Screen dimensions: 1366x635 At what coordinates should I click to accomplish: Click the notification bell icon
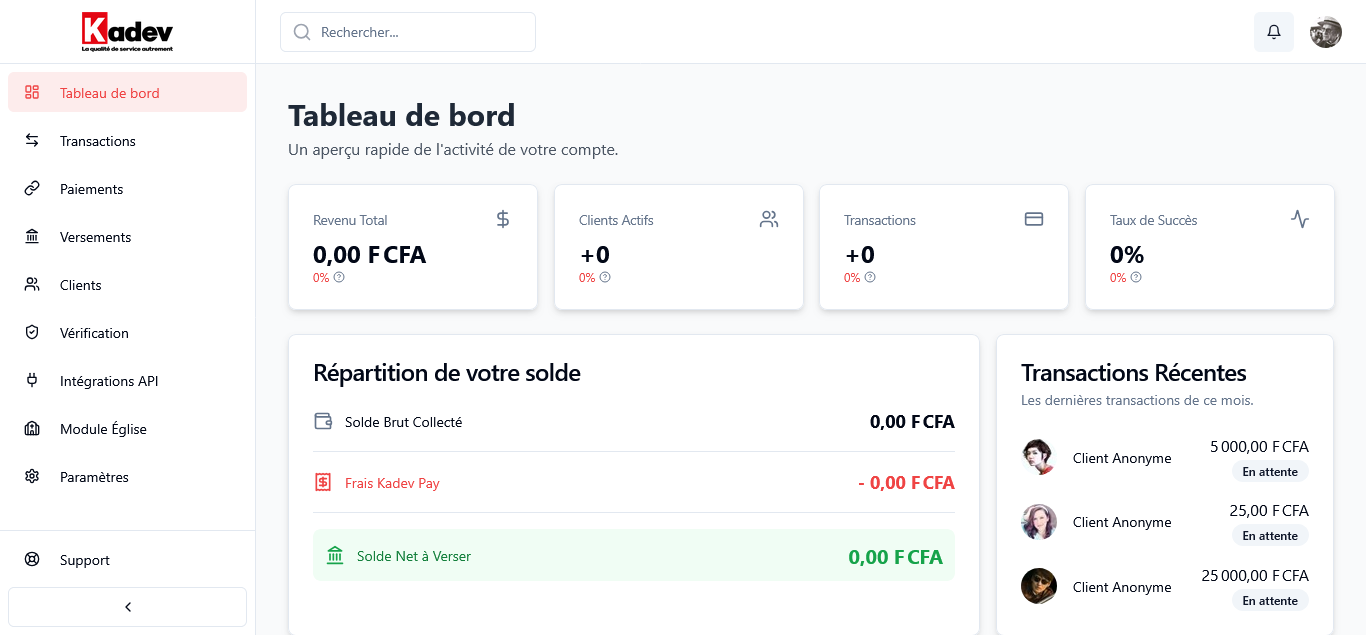[1273, 31]
